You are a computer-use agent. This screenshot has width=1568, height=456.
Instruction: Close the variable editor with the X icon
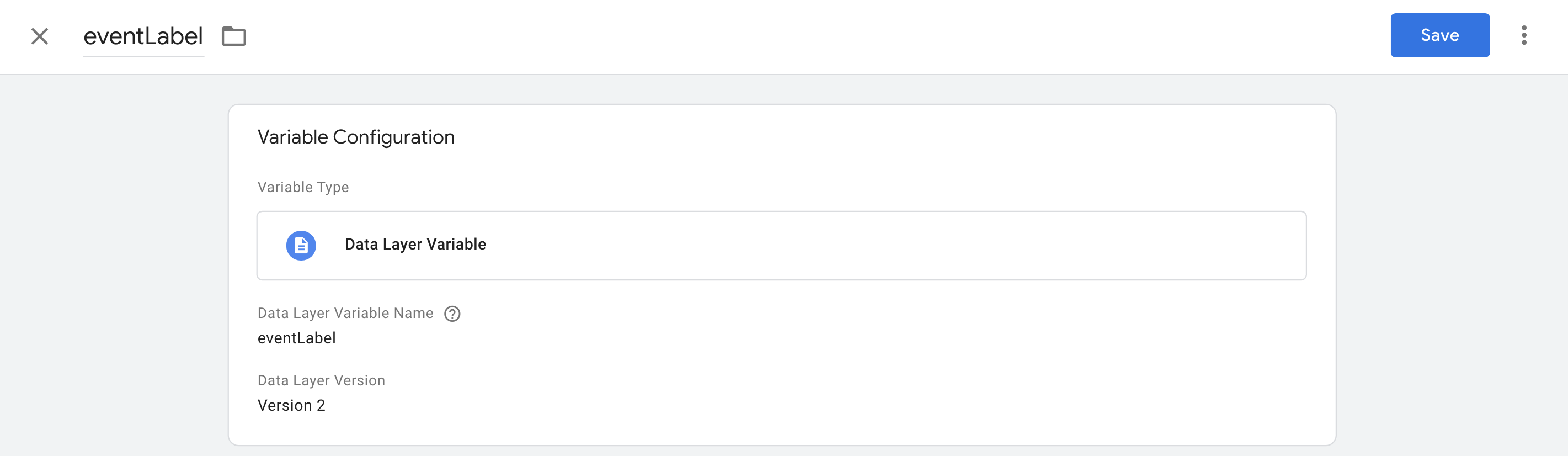tap(40, 36)
